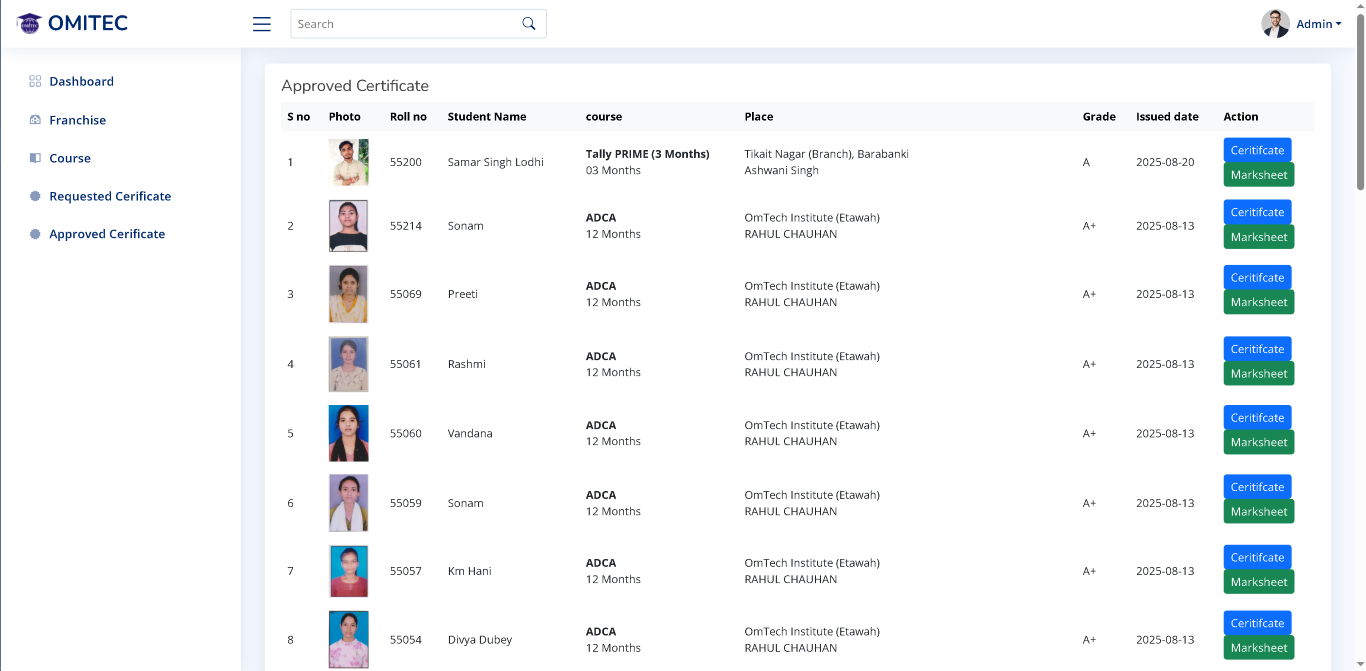Open Marksheet for student Vandana

[x=1258, y=442]
